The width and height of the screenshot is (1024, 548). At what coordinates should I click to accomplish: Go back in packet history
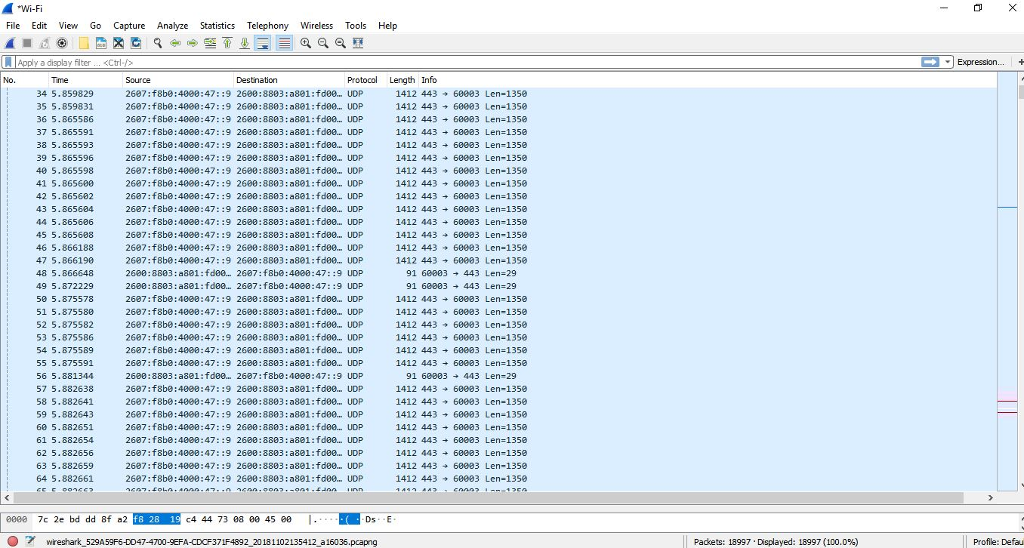coord(175,43)
